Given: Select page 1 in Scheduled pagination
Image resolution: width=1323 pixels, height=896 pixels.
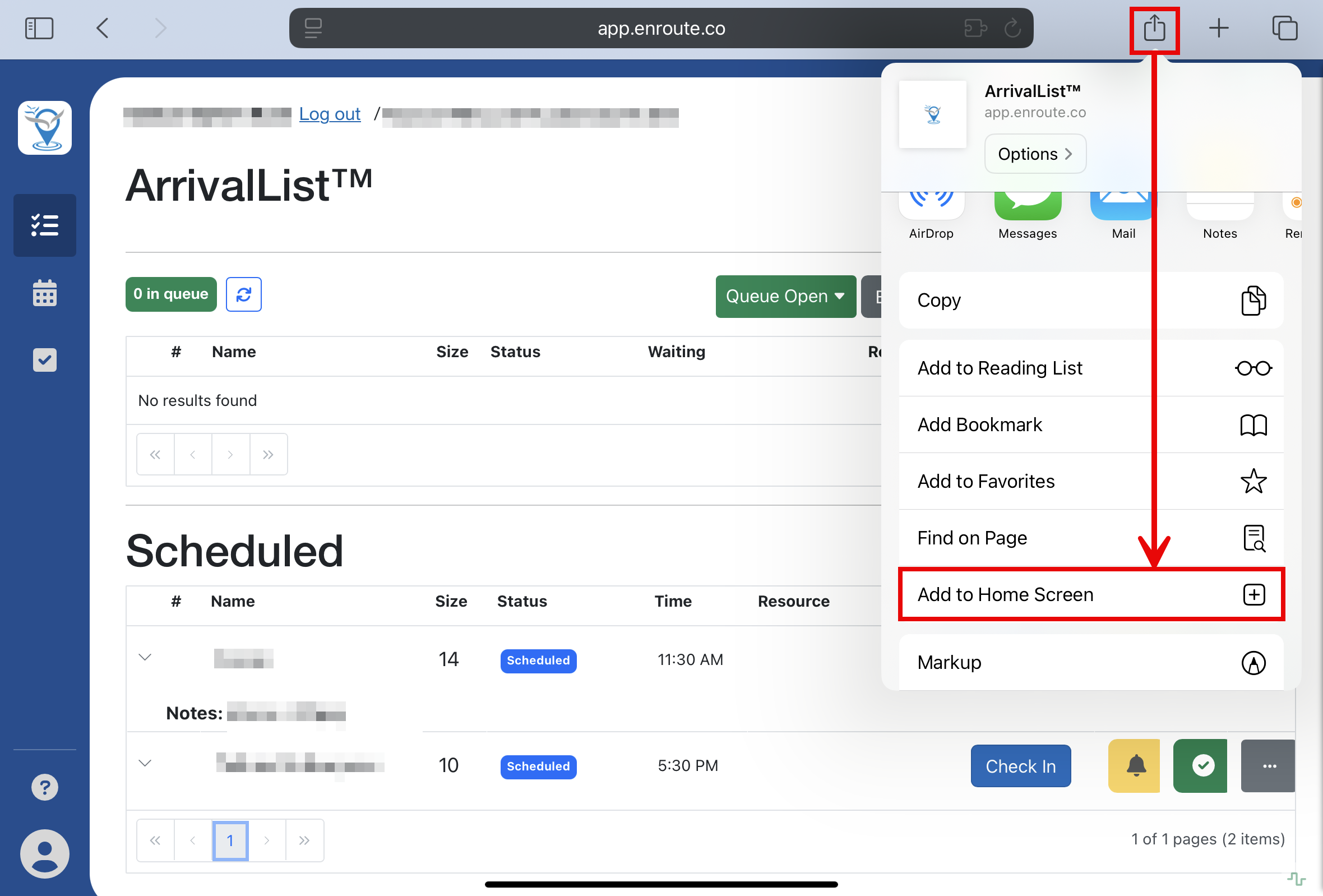Looking at the screenshot, I should tap(230, 840).
